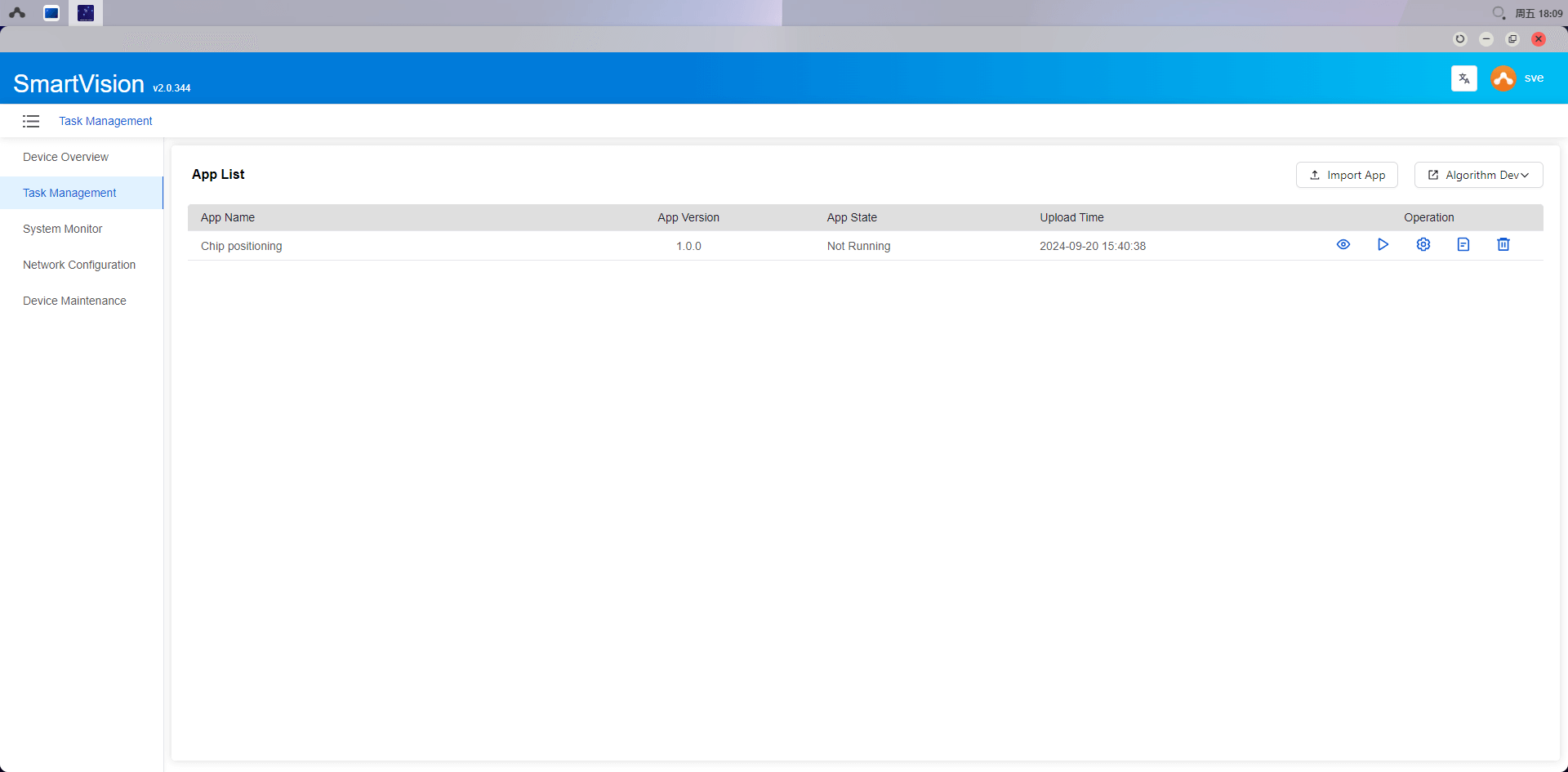Select the dark SmartVision taskbar icon

coord(86,13)
